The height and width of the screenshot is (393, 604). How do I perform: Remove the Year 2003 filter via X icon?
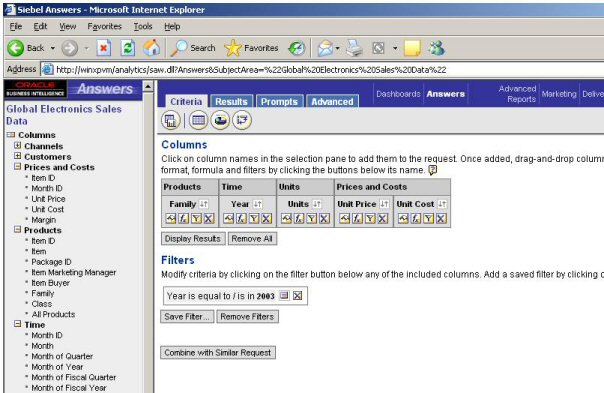[297, 296]
